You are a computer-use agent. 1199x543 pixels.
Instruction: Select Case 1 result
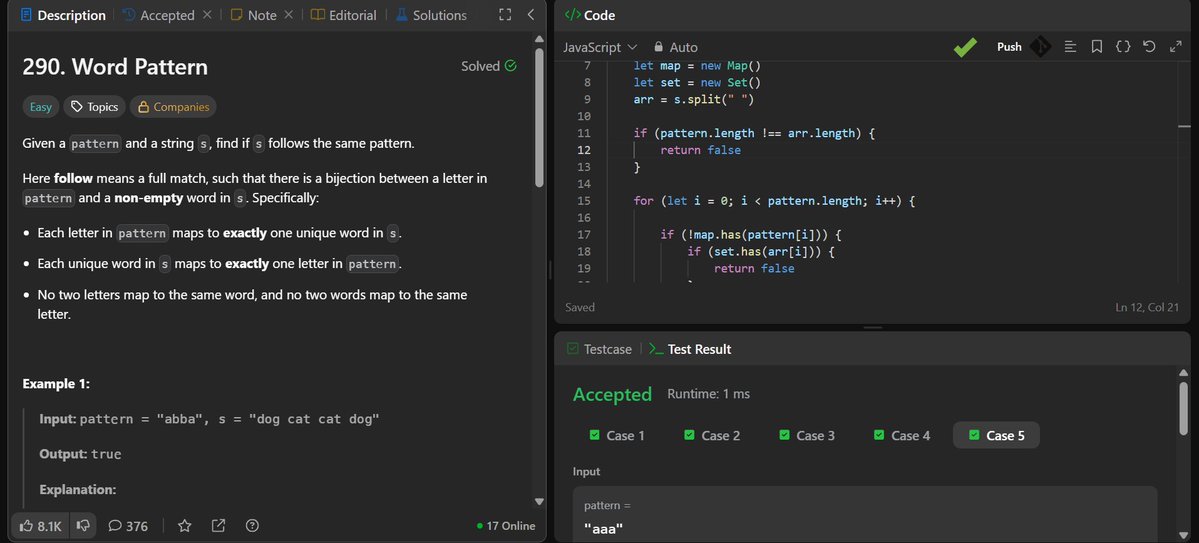click(x=616, y=435)
